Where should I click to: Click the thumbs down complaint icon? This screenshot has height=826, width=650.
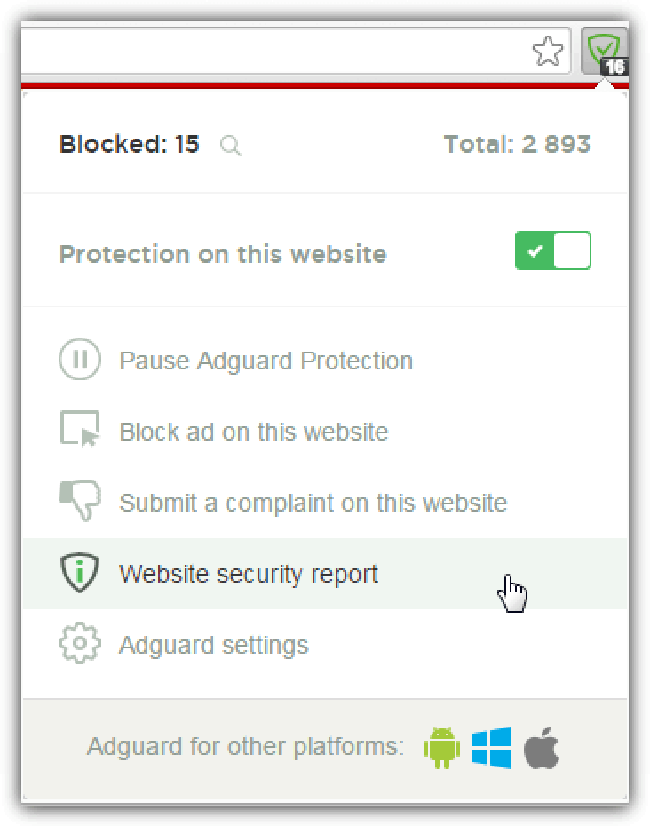pos(80,502)
